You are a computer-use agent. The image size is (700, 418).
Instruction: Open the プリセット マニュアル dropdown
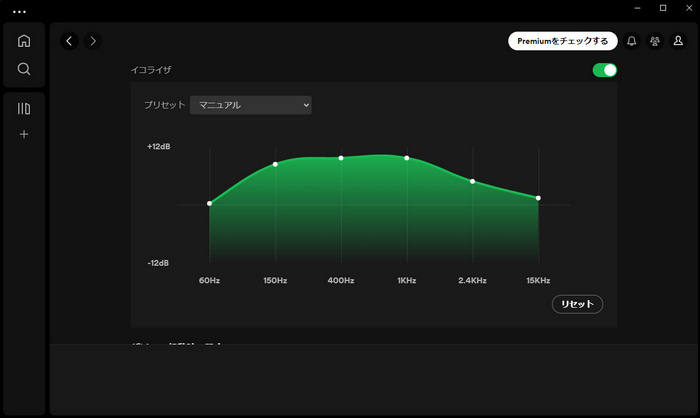[251, 105]
